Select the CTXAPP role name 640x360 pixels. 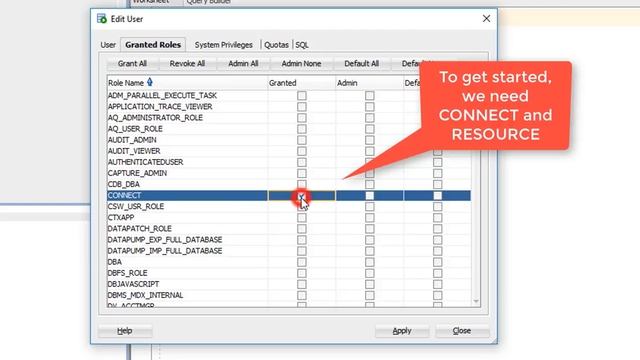(121, 218)
